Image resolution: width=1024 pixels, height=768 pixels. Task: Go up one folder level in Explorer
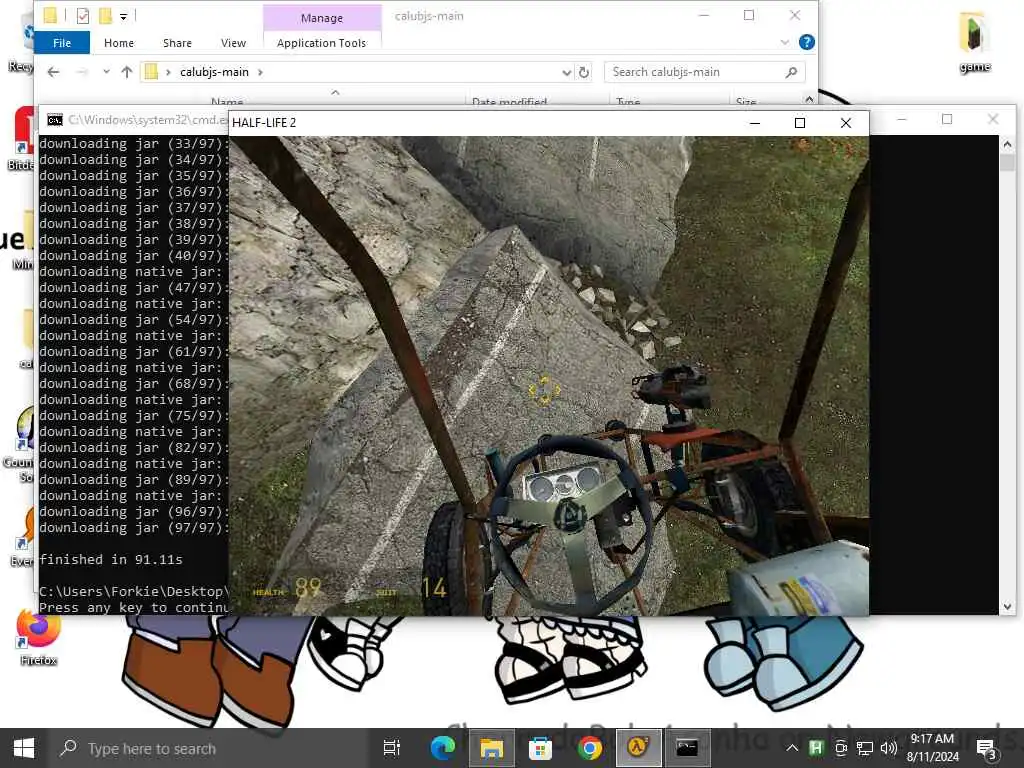tap(127, 72)
